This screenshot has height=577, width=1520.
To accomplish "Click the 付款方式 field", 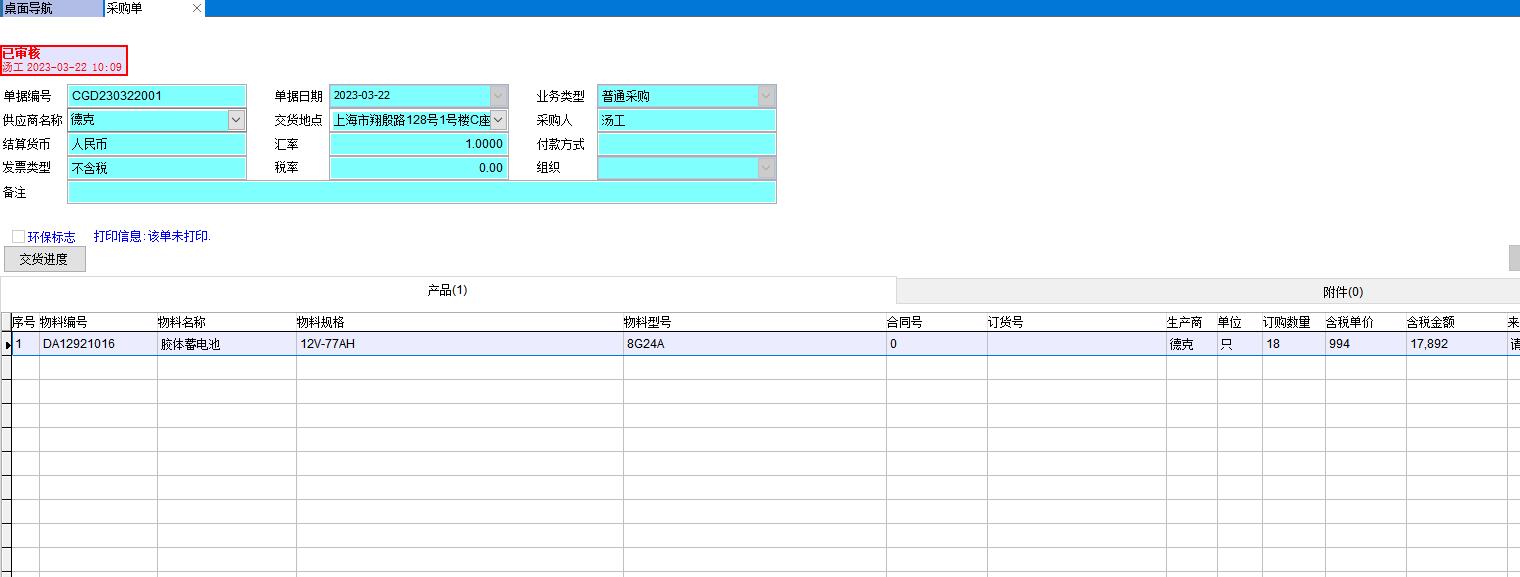I will click(x=686, y=144).
